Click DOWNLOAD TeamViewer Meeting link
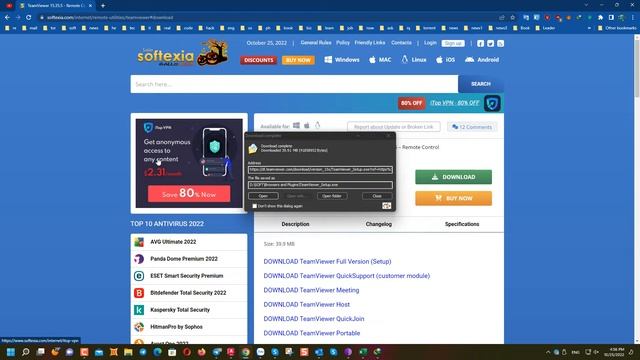The width and height of the screenshot is (640, 360). tap(311, 290)
